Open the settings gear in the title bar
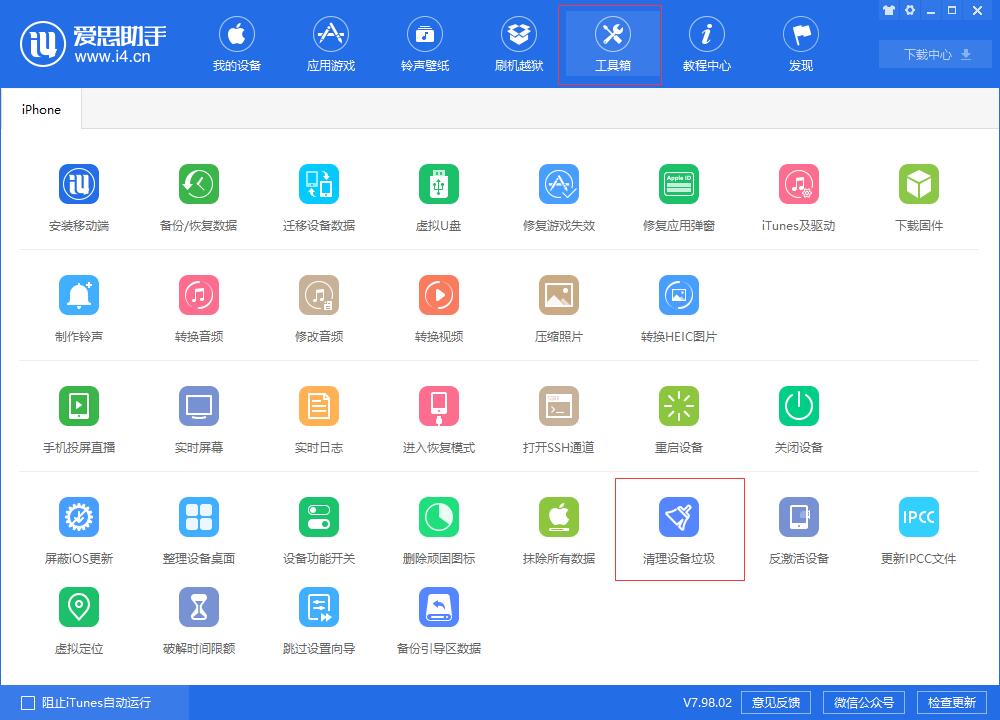This screenshot has width=1000, height=720. click(909, 10)
